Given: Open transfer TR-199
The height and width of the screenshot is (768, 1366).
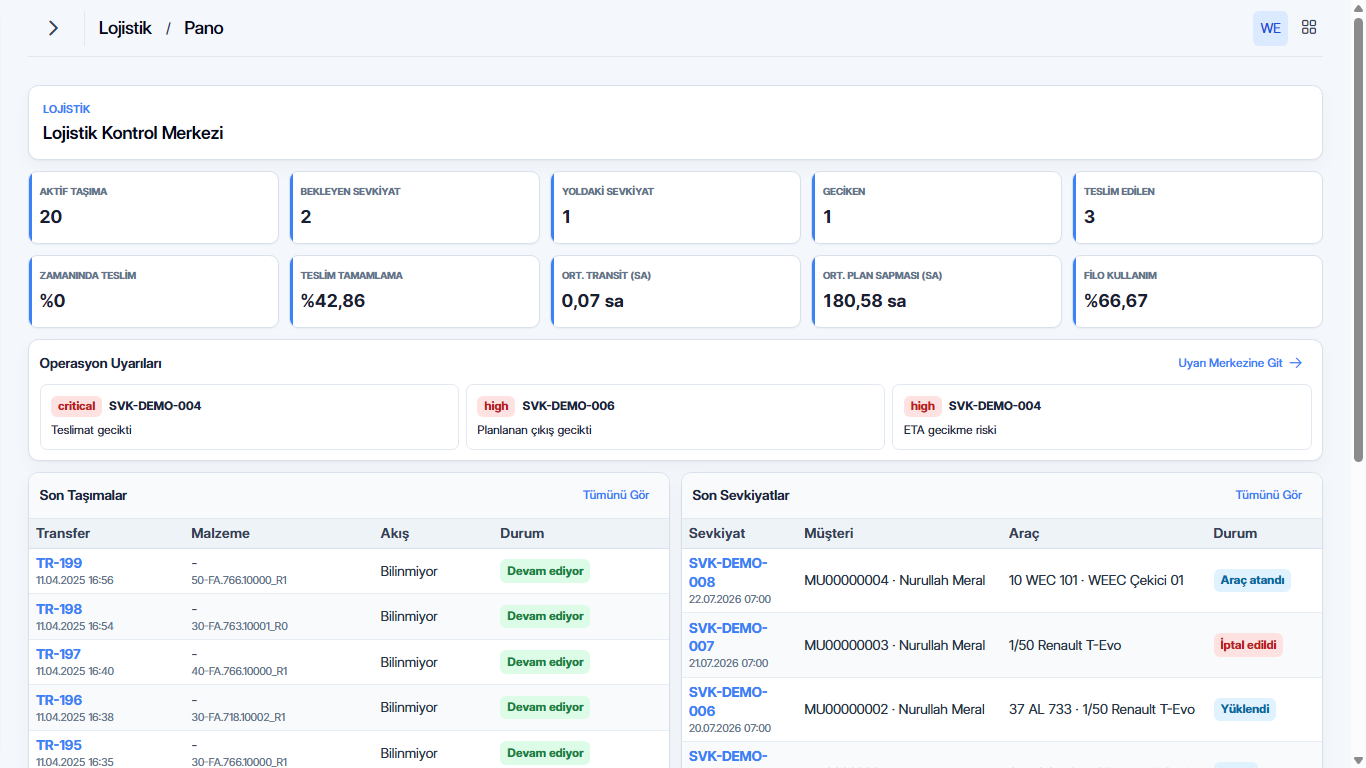Looking at the screenshot, I should tap(59, 563).
